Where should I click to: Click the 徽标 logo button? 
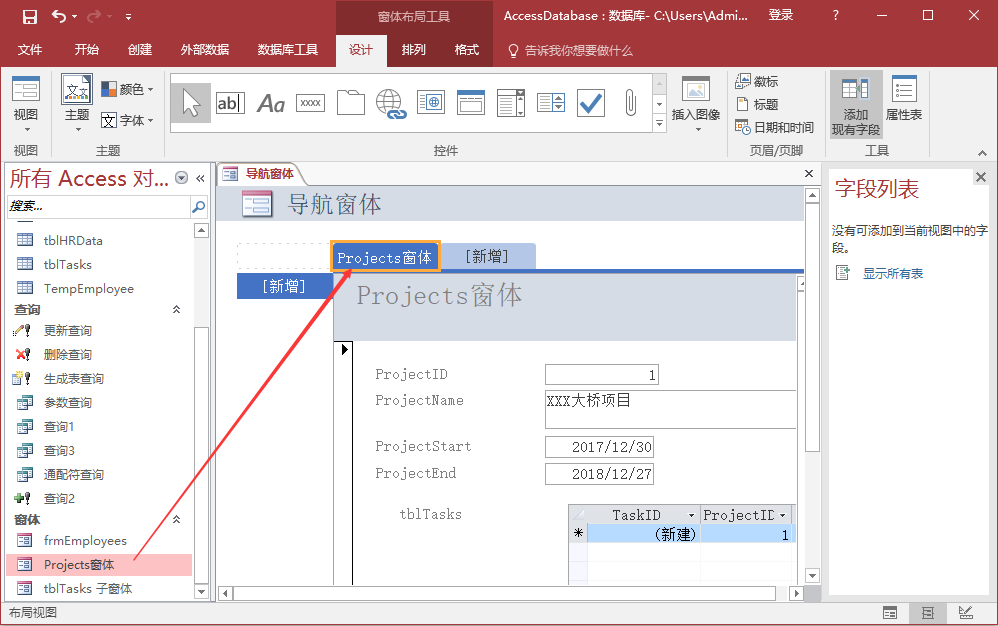click(x=757, y=81)
